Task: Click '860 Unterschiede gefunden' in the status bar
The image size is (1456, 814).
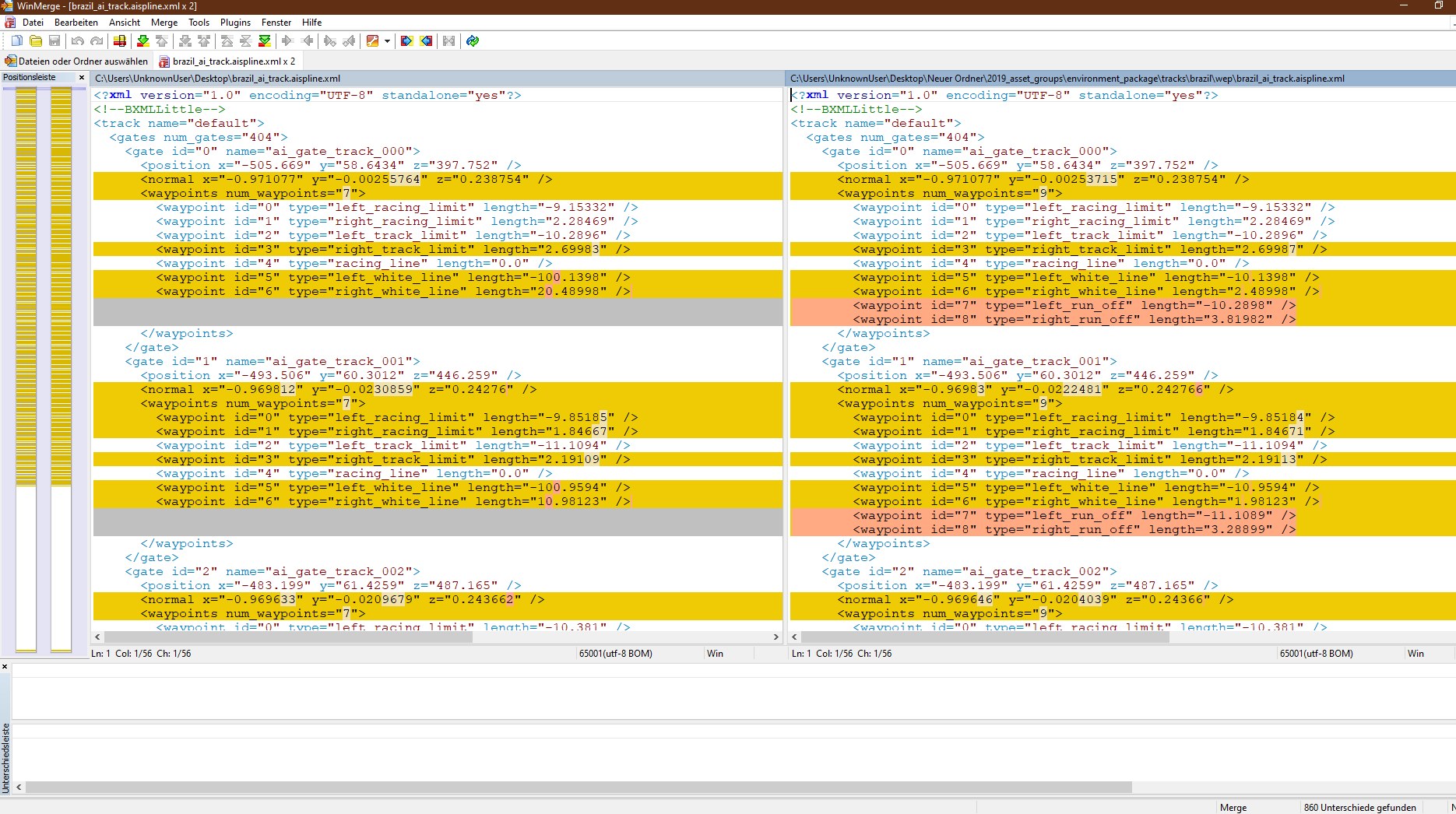Action: (1359, 807)
